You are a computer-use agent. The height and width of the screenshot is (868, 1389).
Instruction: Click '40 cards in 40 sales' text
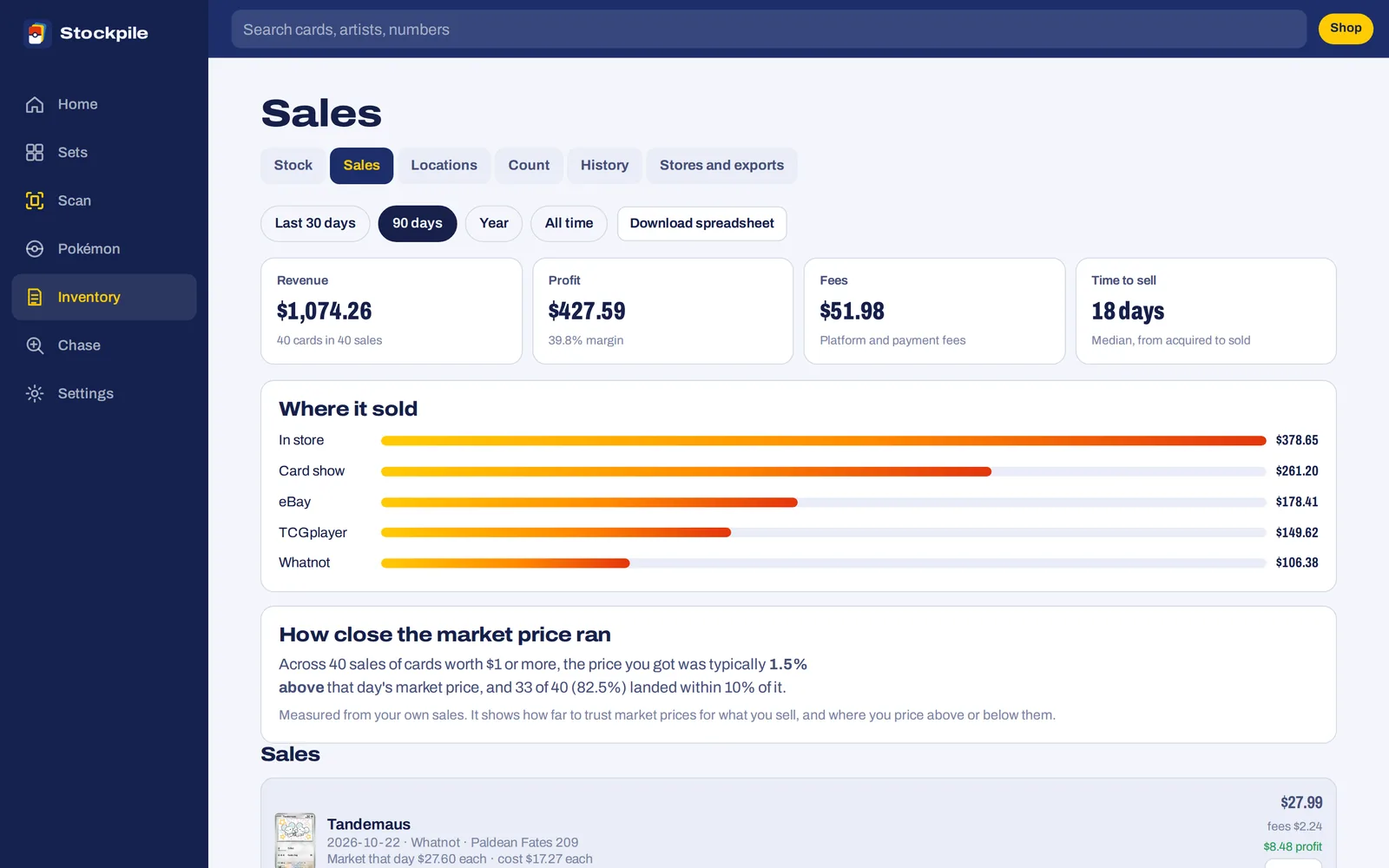coord(329,341)
